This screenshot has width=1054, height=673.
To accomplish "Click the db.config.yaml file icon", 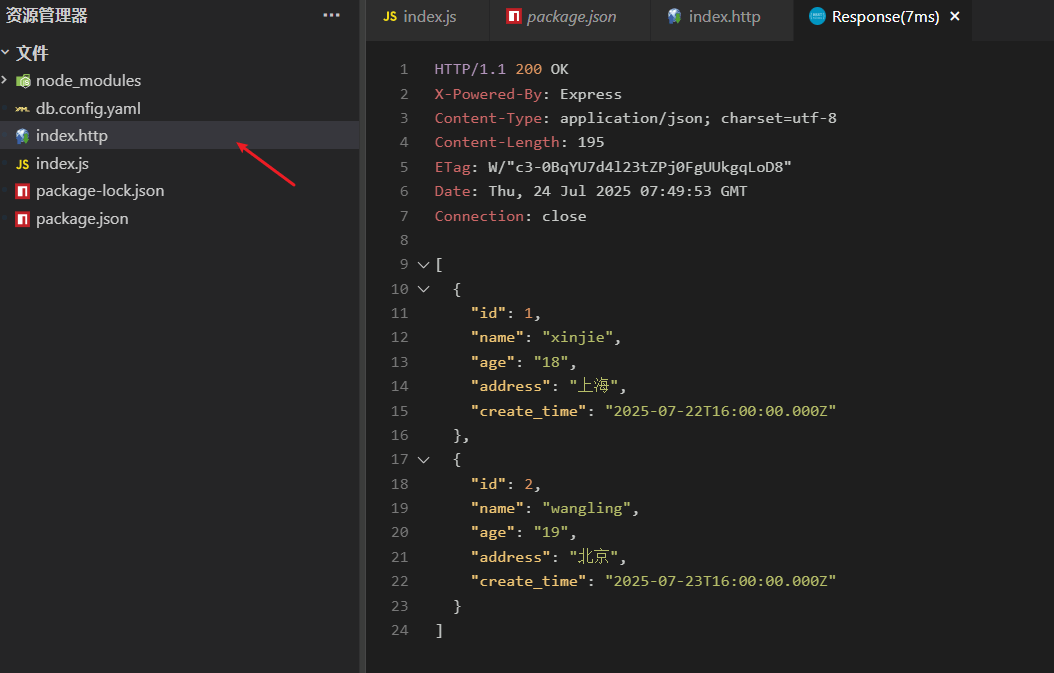I will pyautogui.click(x=22, y=109).
